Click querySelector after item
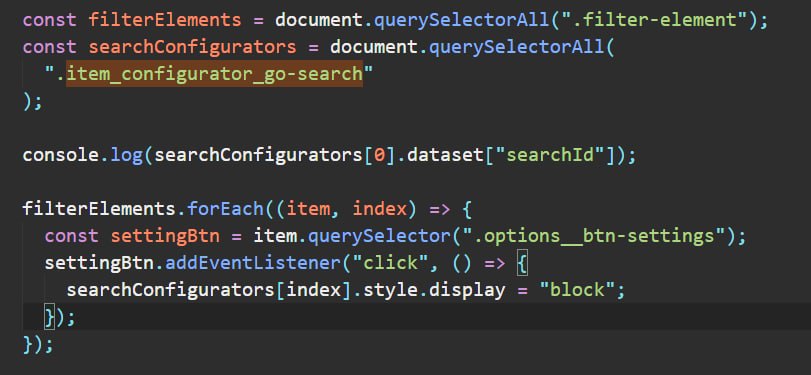Image resolution: width=811 pixels, height=375 pixels. (x=379, y=236)
